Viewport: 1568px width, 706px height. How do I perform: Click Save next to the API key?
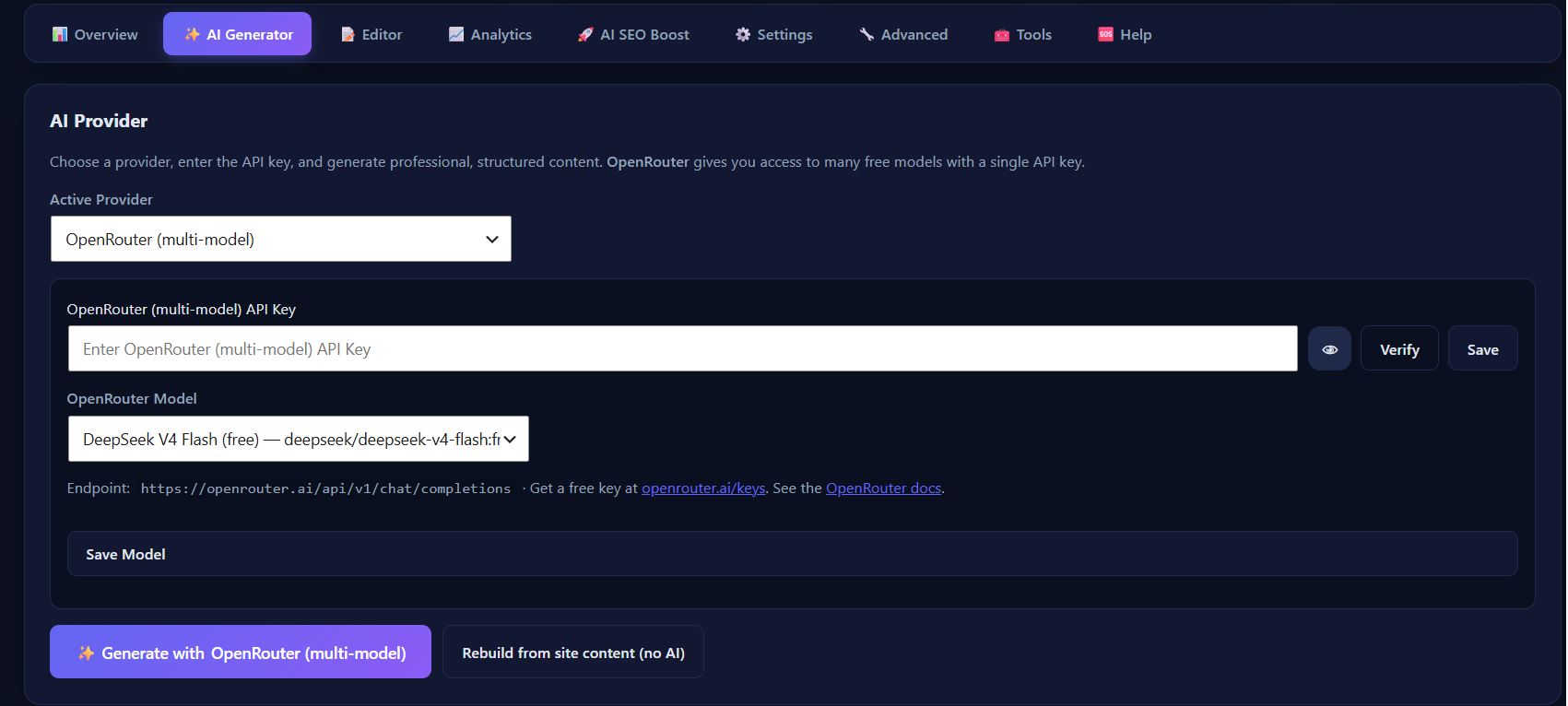click(x=1482, y=348)
